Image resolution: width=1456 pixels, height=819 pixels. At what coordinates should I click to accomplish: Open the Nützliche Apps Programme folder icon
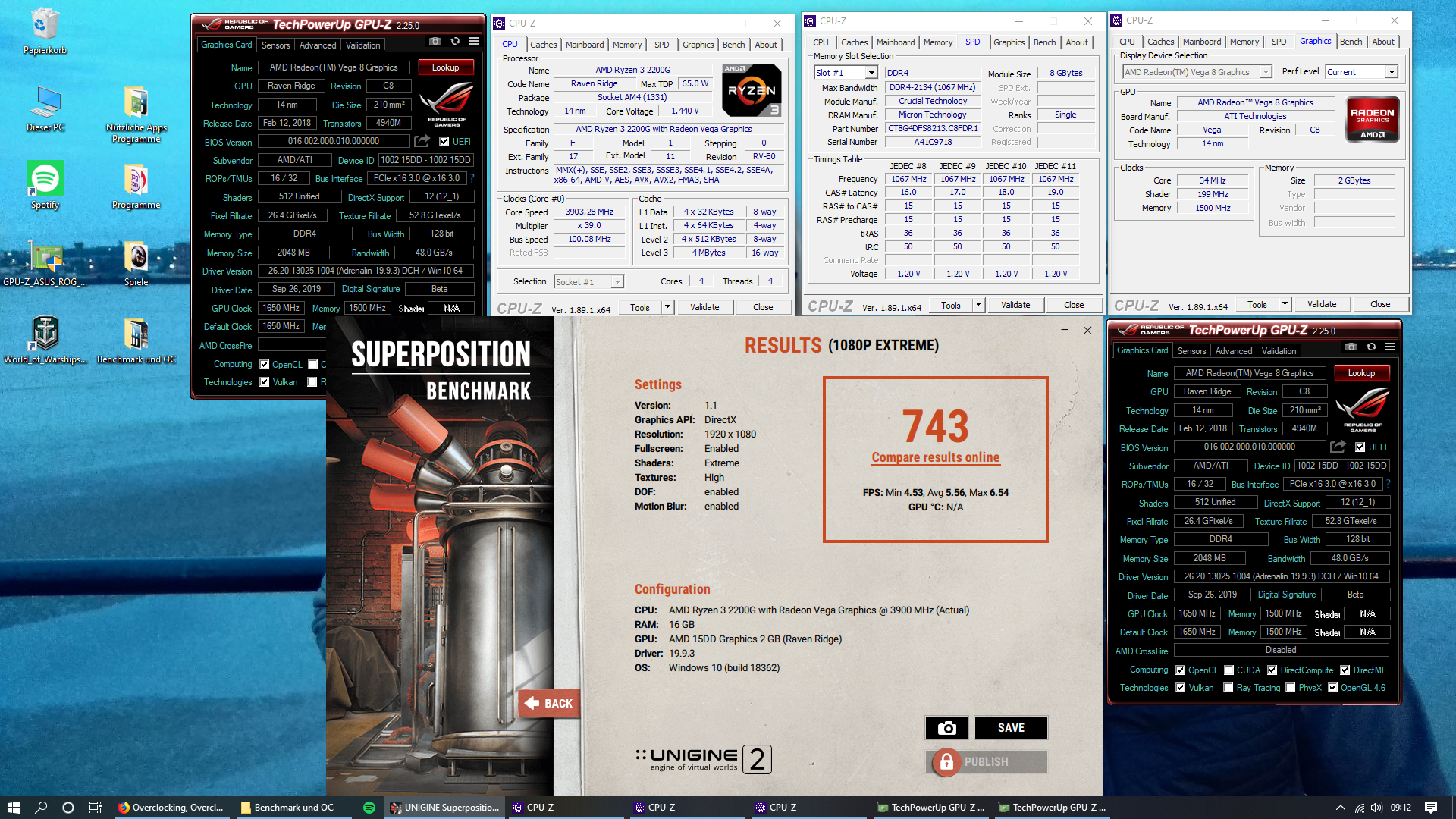[136, 114]
